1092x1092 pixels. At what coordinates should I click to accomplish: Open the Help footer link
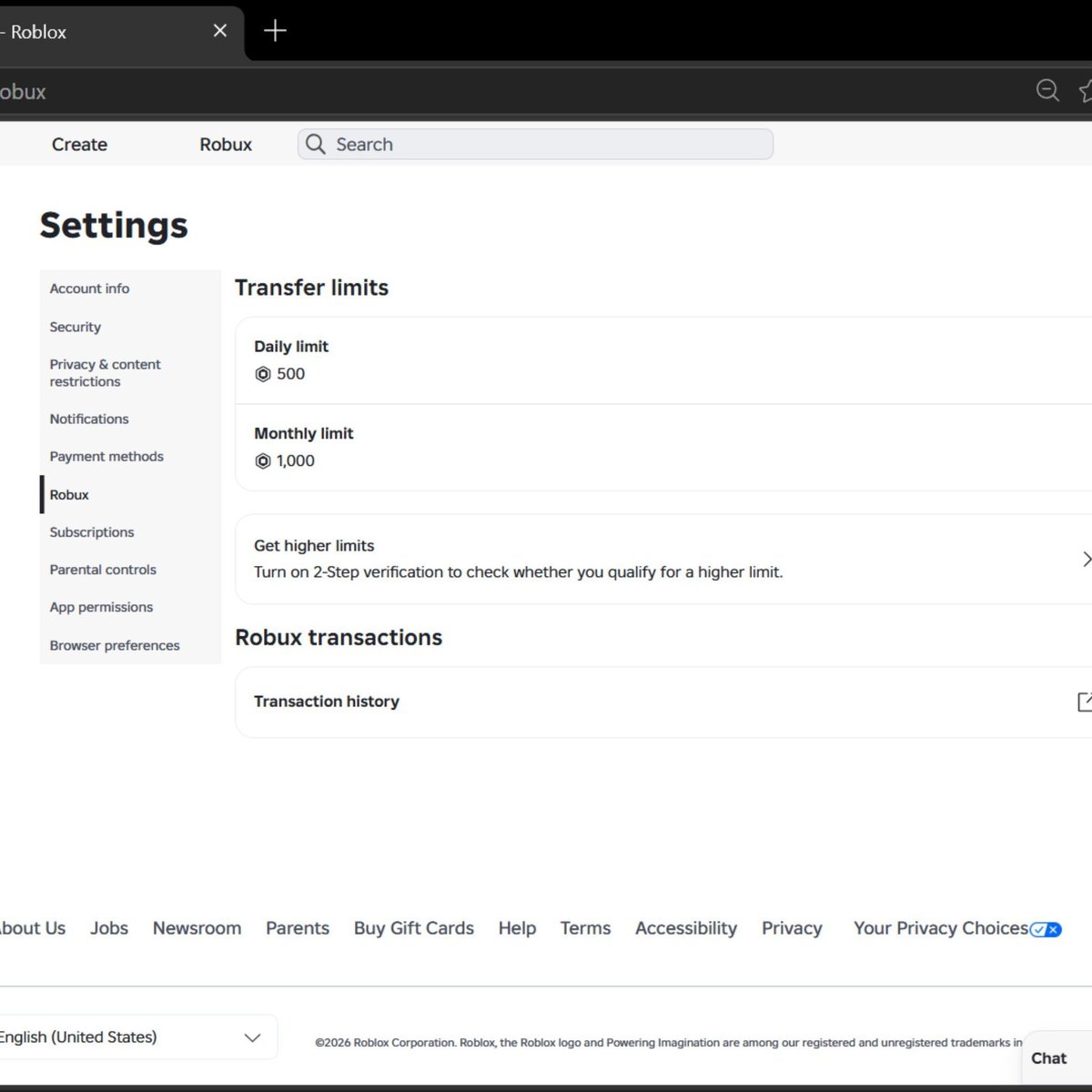(x=517, y=928)
